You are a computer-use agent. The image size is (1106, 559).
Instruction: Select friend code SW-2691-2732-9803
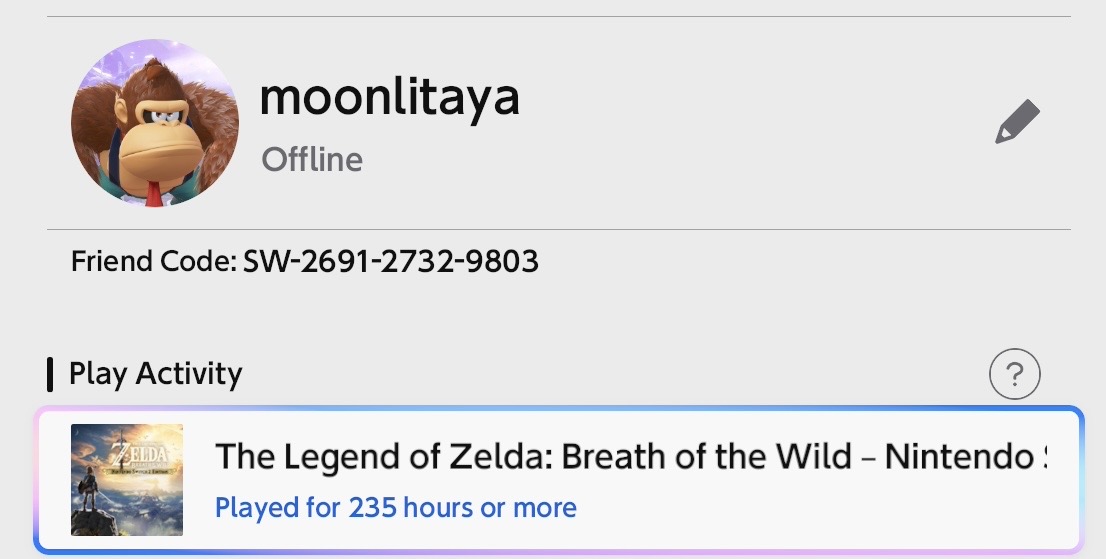[x=391, y=262]
